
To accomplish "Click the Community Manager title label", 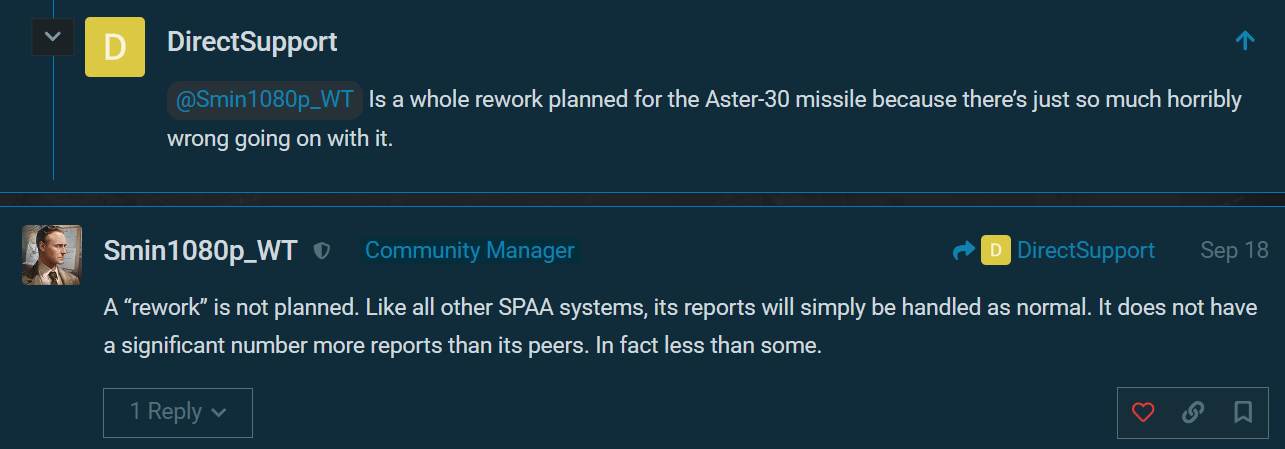I will pos(470,250).
